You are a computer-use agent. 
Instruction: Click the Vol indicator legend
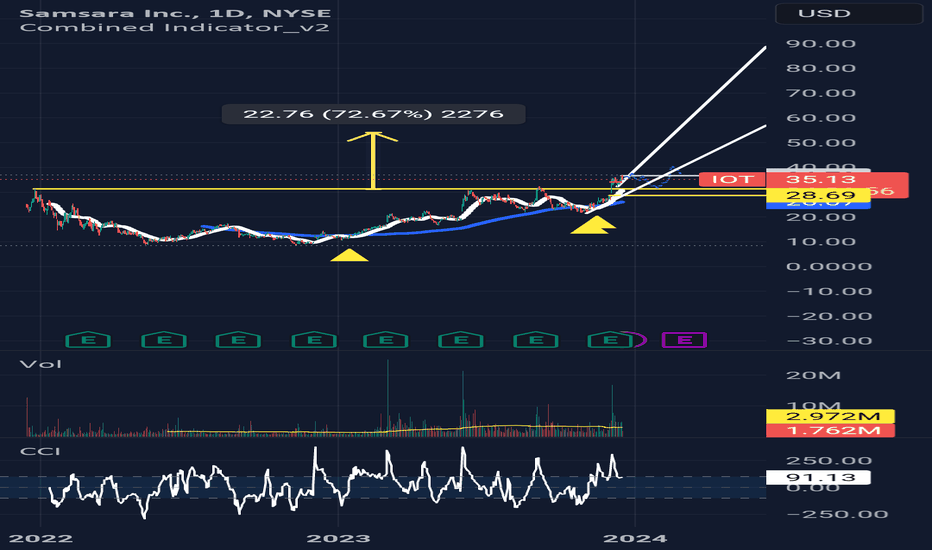point(40,364)
